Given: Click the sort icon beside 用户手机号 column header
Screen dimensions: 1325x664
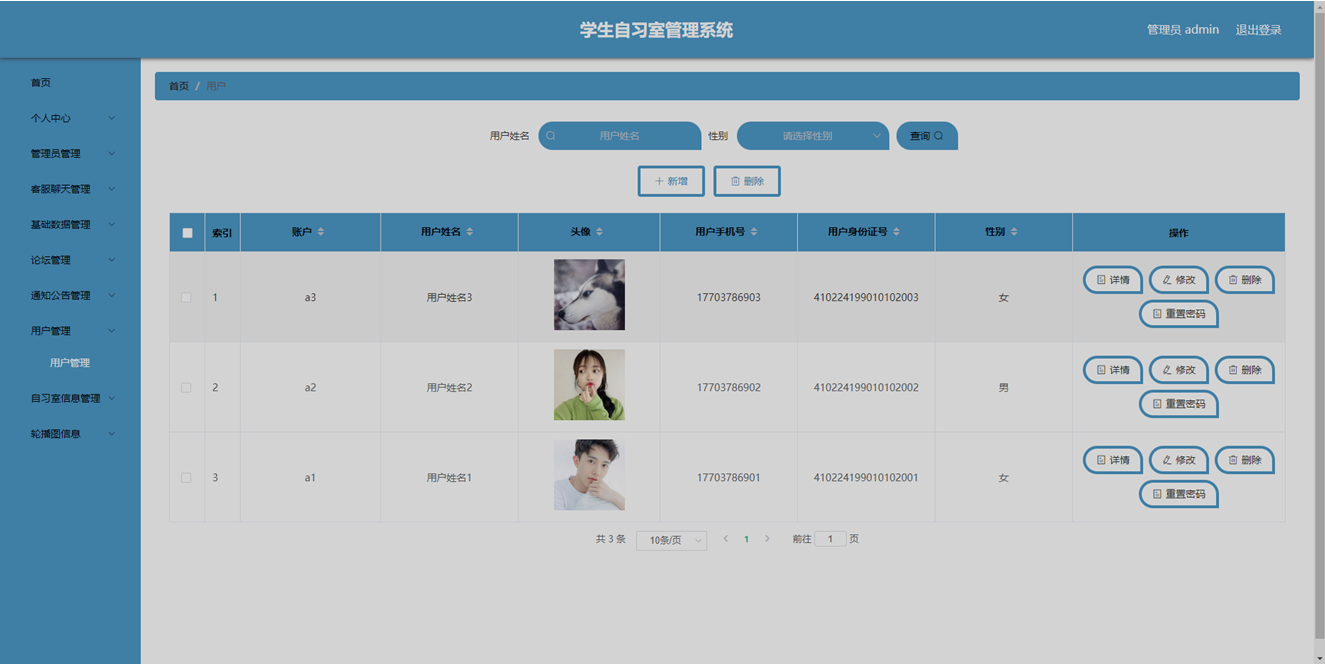Looking at the screenshot, I should click(x=754, y=232).
